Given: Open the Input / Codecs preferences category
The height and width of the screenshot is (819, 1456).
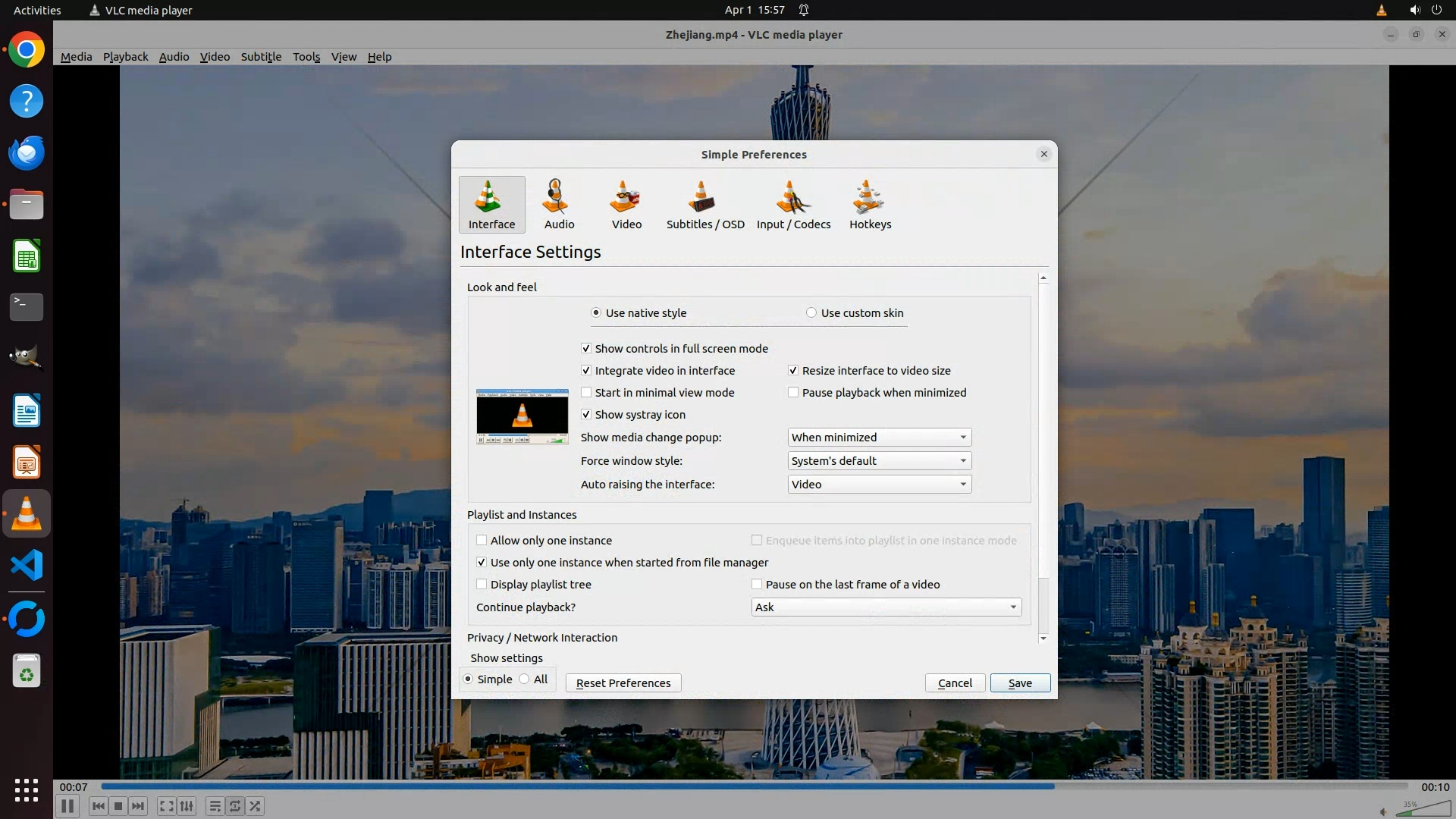Looking at the screenshot, I should pos(793,205).
